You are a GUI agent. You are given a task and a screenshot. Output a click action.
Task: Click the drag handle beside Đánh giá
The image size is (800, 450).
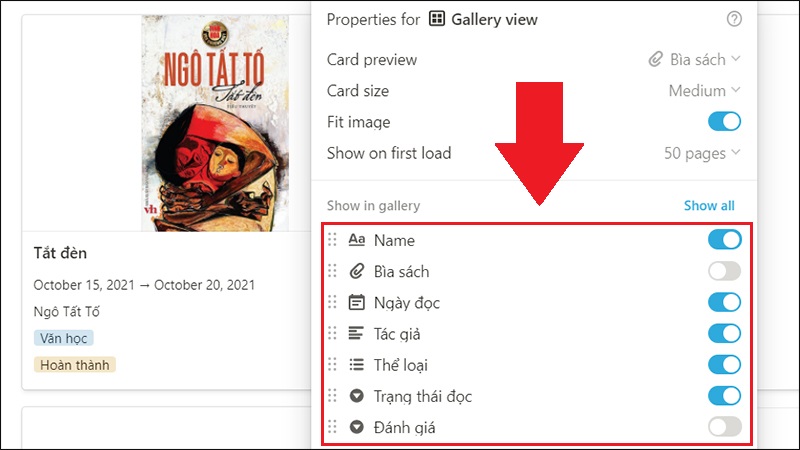[x=332, y=427]
